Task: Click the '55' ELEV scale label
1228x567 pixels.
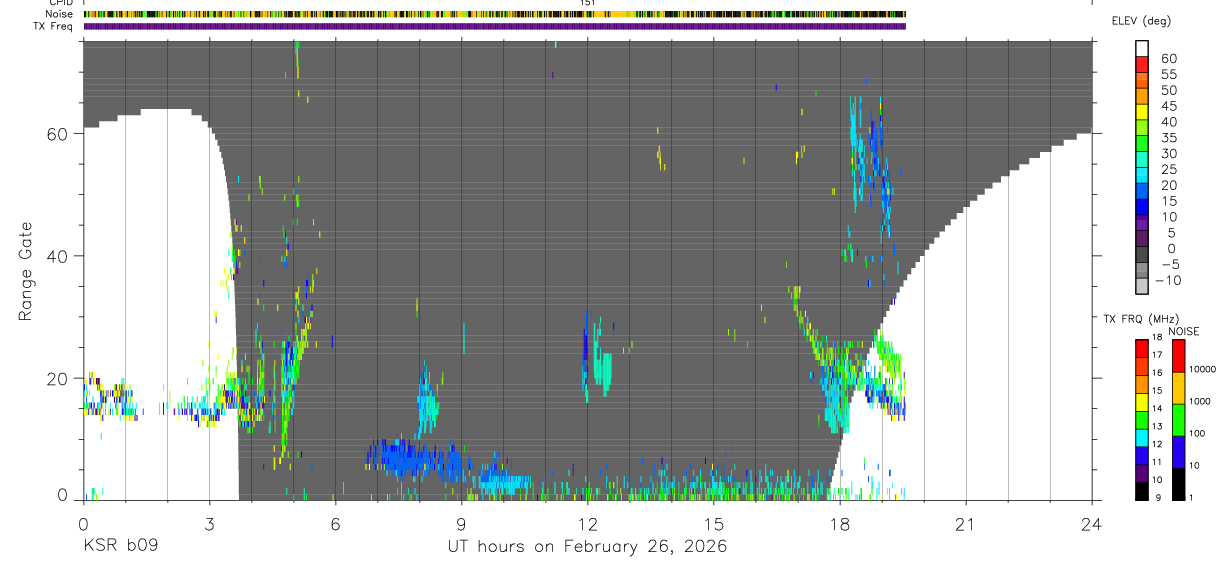Action: 1168,74
